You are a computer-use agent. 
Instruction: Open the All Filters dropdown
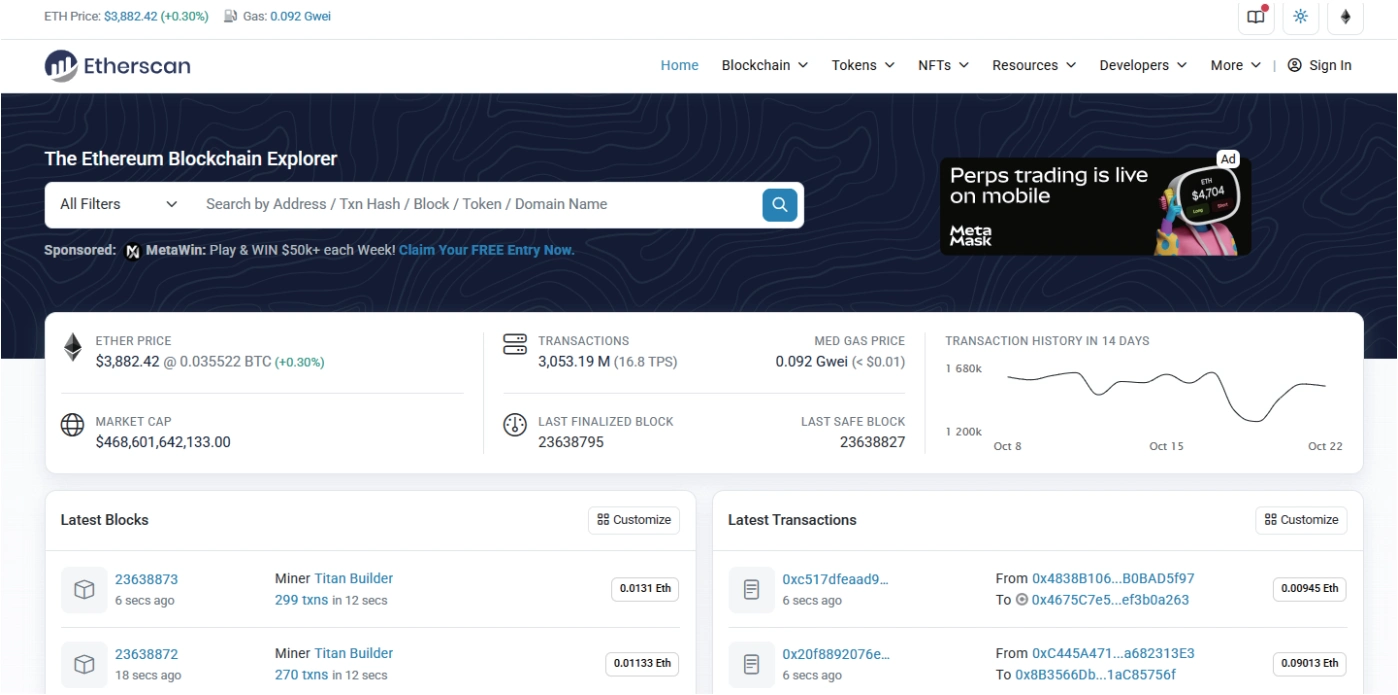click(x=118, y=204)
